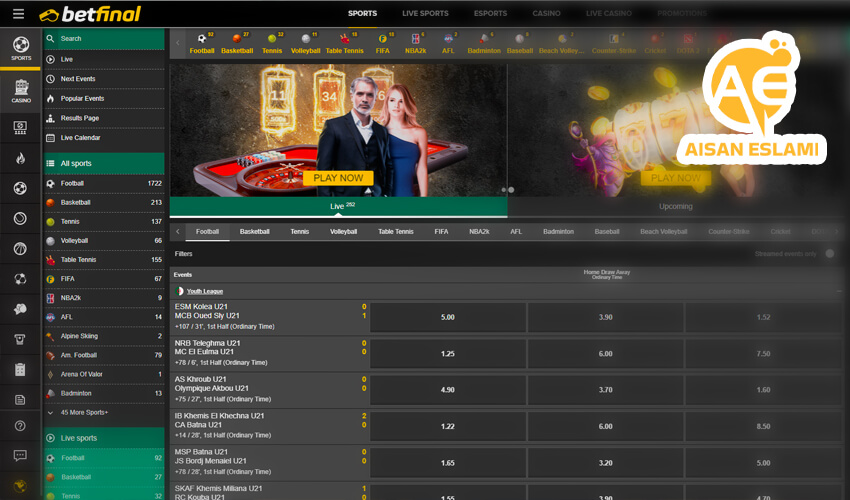Screen dimensions: 850x500
Task: Open the hamburger menu beside the betfinal logo
Action: (x=19, y=14)
